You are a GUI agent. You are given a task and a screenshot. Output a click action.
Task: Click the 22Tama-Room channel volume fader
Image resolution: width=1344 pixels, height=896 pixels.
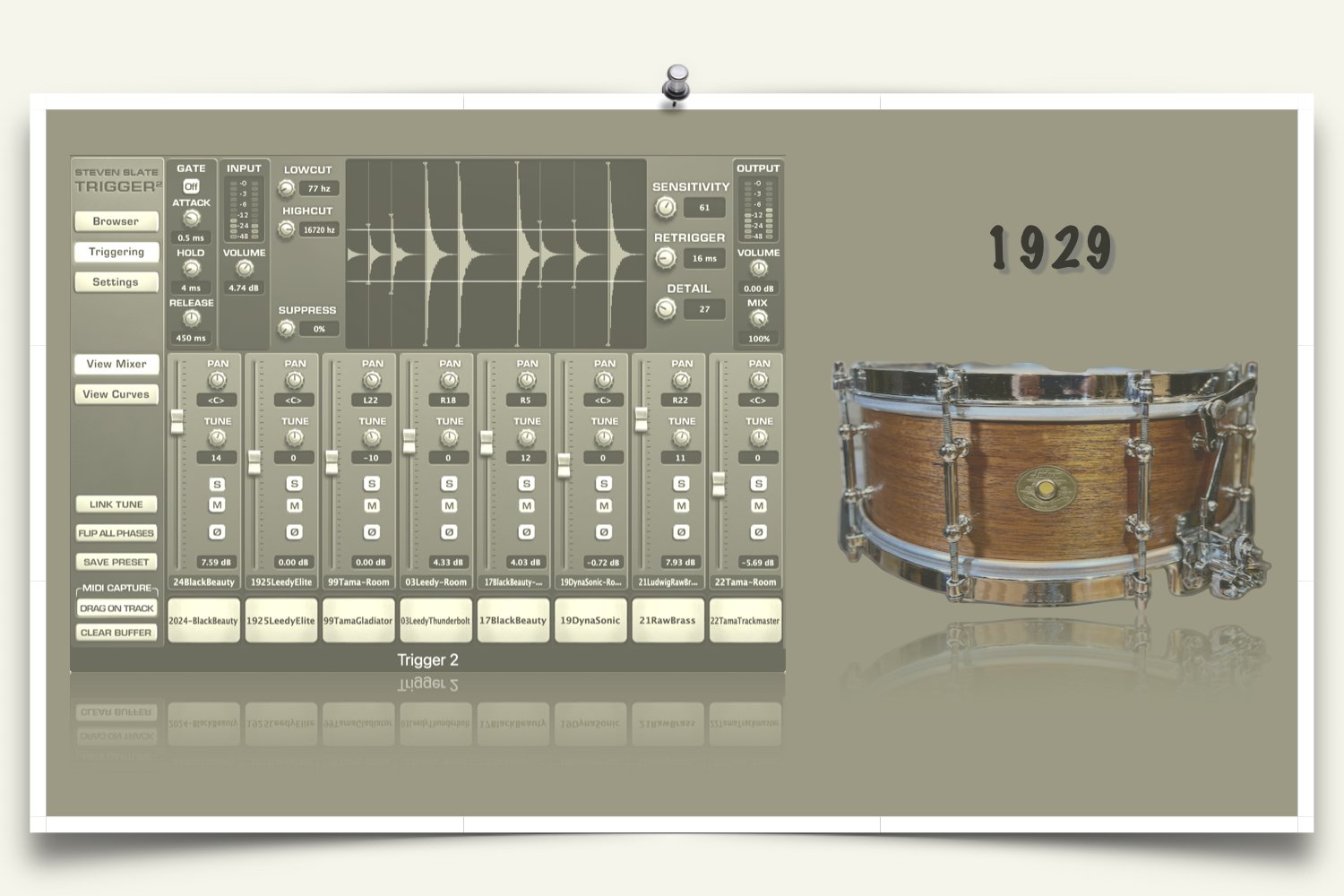click(719, 484)
